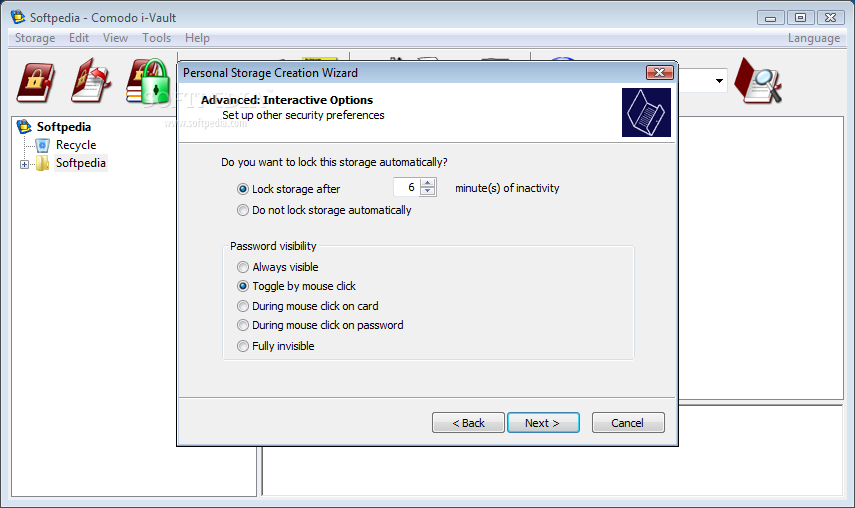Screen dimensions: 855x508
Task: Open the toolbar dropdown arrow behind wizard
Action: (719, 81)
